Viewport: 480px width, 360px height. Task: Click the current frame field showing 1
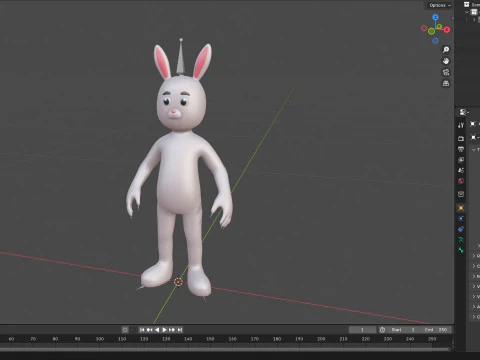[x=362, y=330]
